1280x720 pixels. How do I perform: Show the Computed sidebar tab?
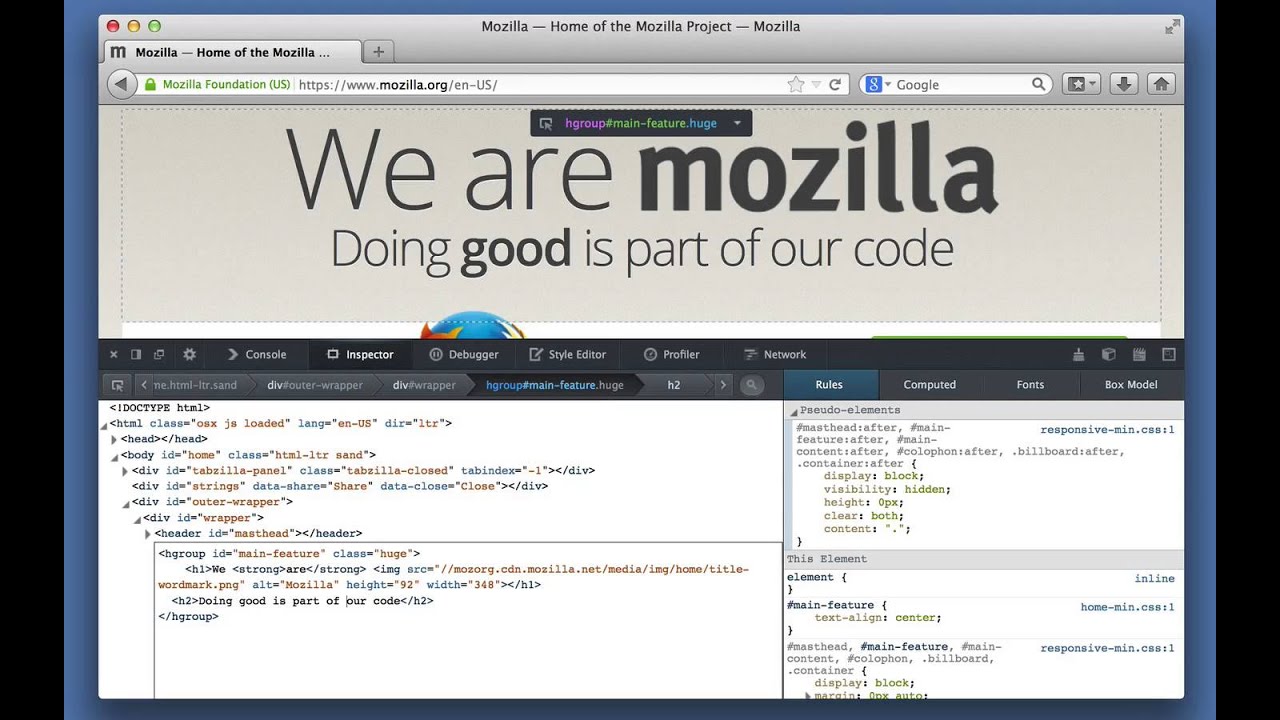(930, 385)
